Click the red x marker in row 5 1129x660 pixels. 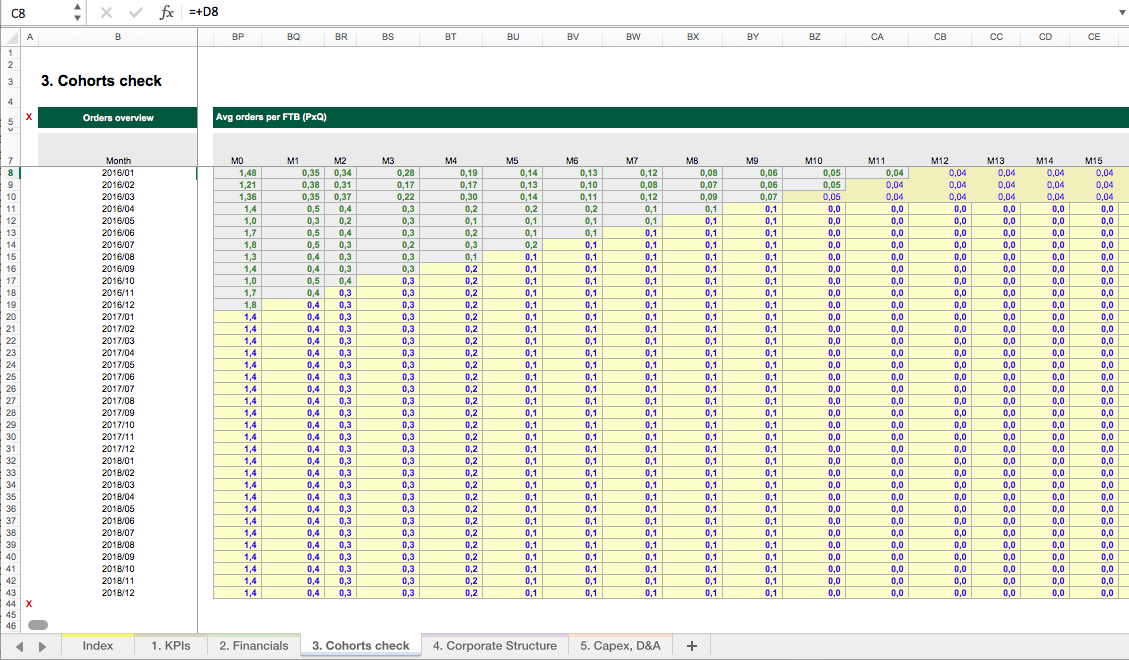click(29, 117)
